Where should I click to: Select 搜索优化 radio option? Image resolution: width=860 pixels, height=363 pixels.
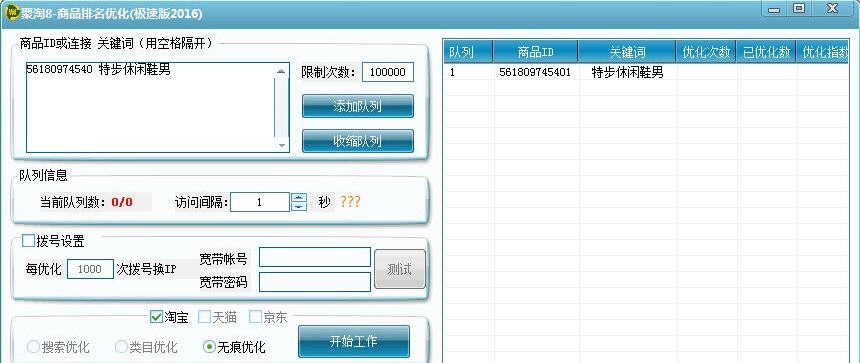(33, 347)
